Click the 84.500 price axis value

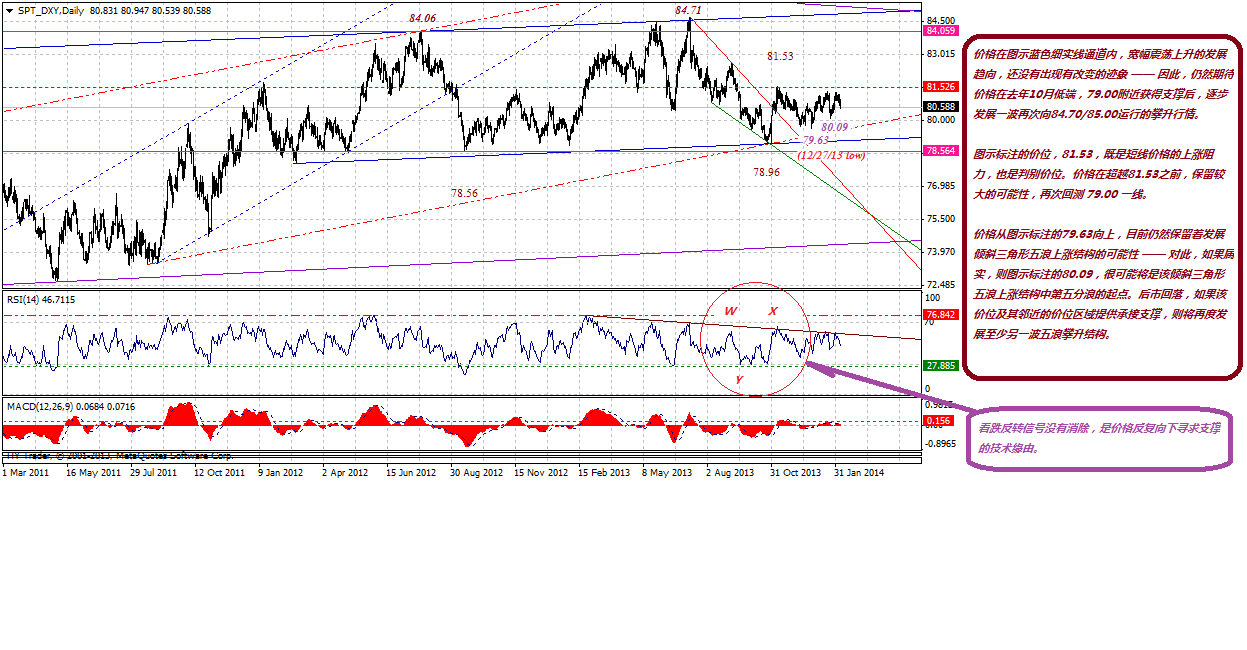tap(942, 20)
